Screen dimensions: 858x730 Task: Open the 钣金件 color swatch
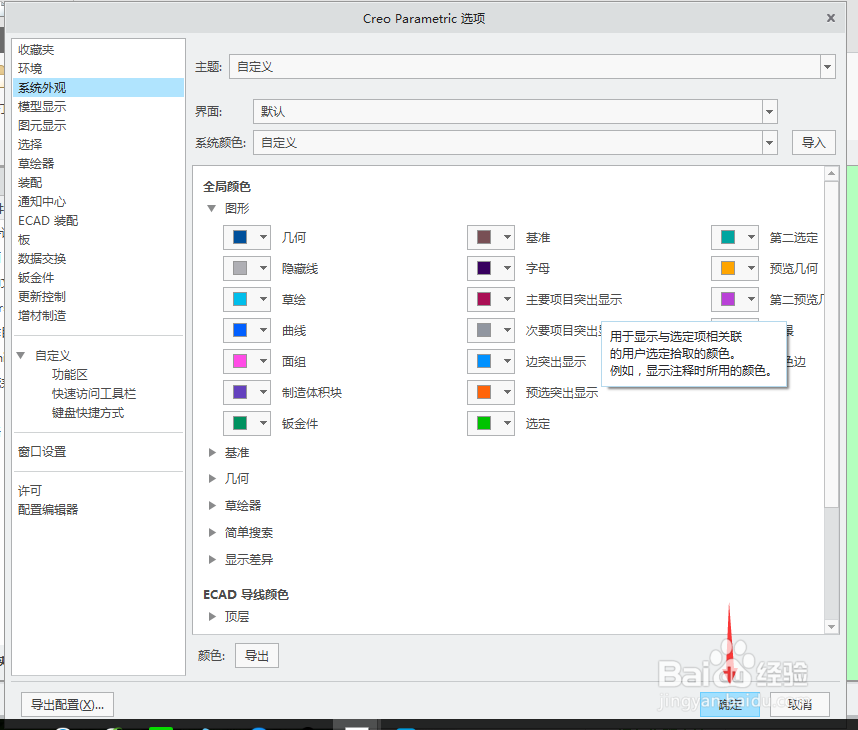247,424
